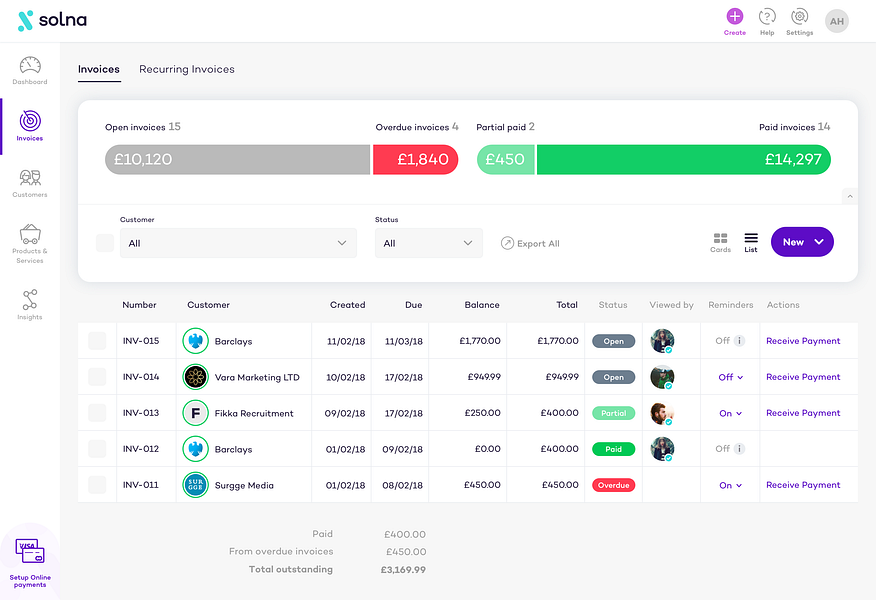This screenshot has height=600, width=876.
Task: Open viewer avatar on INV-015 row
Action: (662, 341)
